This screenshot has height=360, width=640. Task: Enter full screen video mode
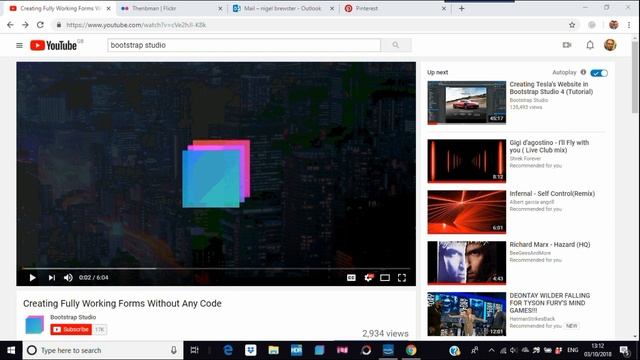click(402, 278)
